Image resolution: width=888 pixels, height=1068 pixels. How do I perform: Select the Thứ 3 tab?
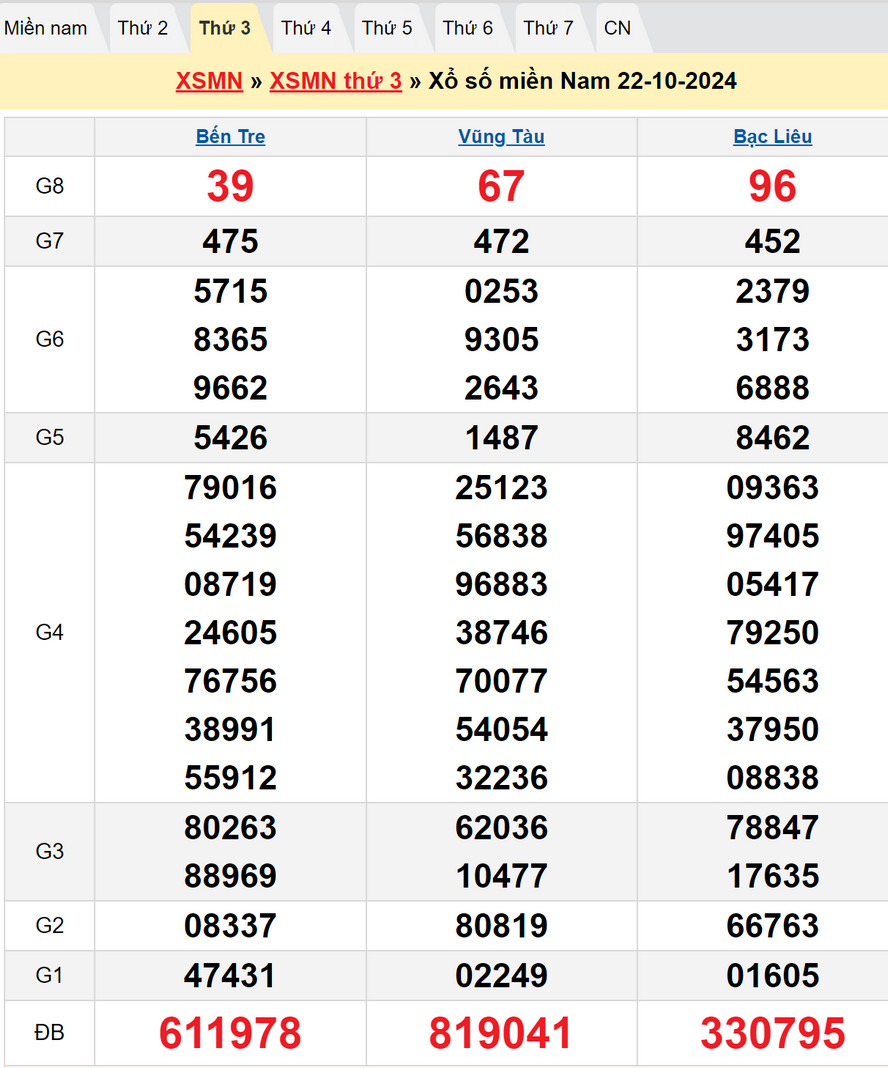coord(225,28)
